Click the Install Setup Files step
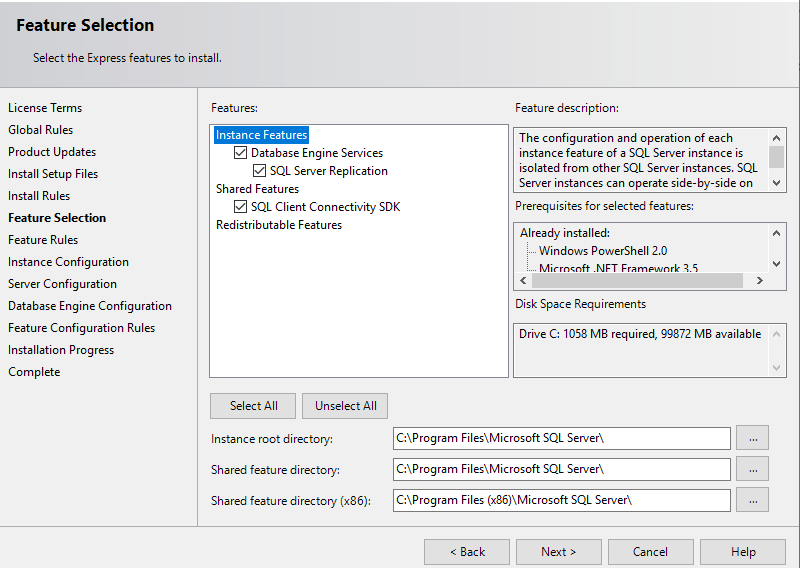800x568 pixels. tap(53, 174)
